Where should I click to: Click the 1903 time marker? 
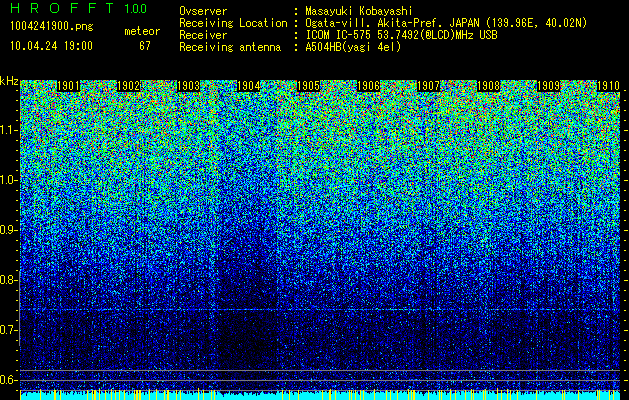(188, 86)
